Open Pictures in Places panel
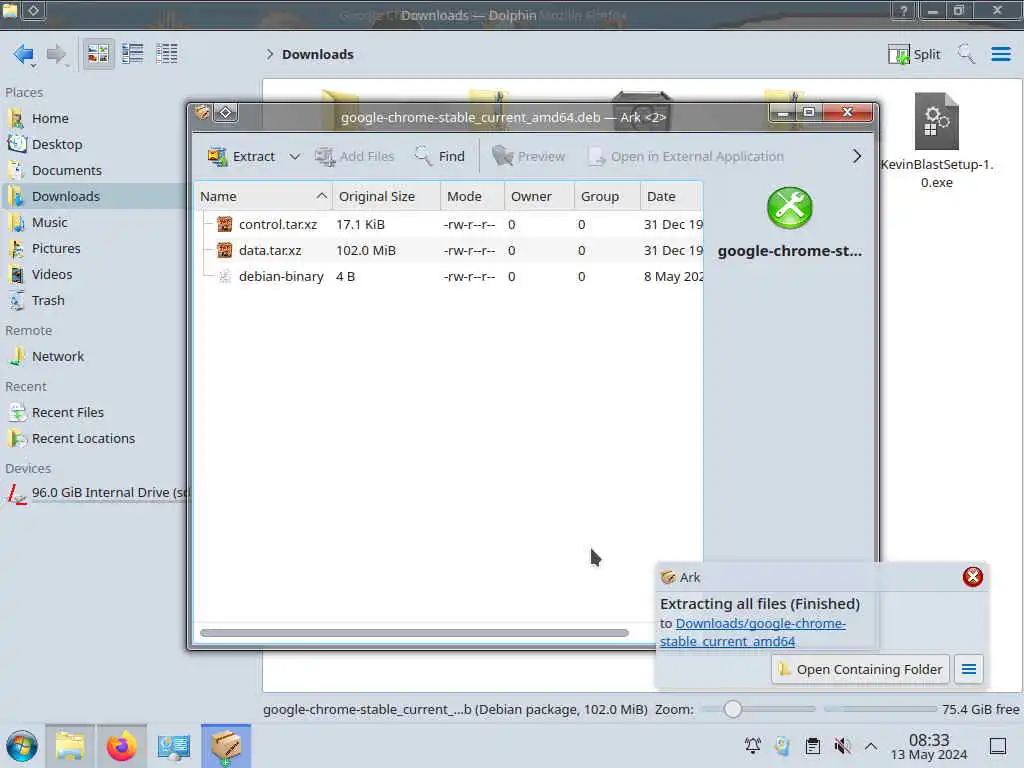Screen dimensions: 1024x768 (x=56, y=249)
